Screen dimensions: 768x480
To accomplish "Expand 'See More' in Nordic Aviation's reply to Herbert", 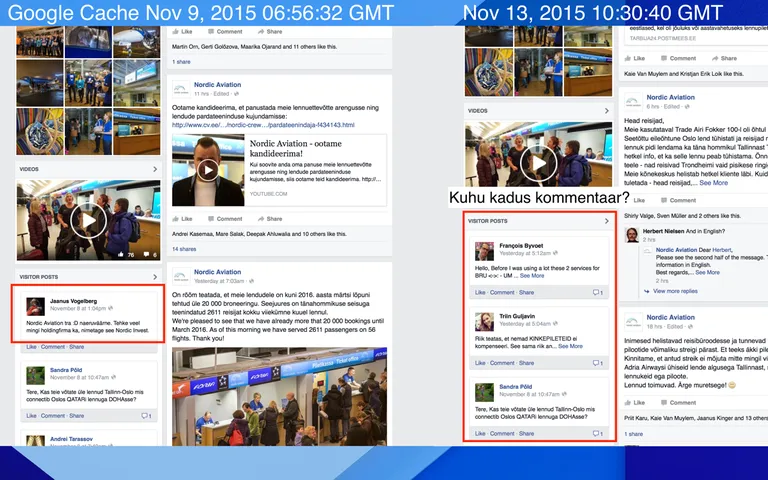I will pos(708,272).
